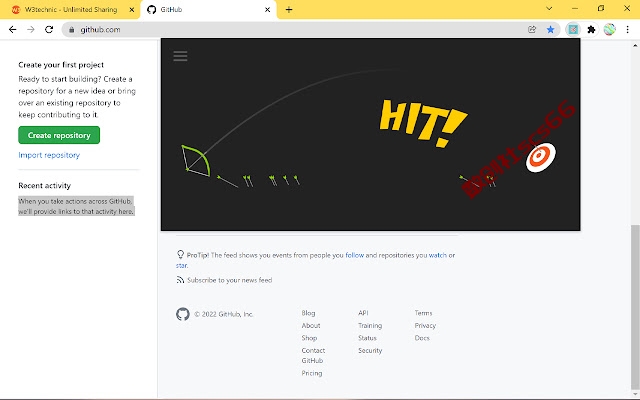Open the tab search chevron
640x400 pixels.
[x=549, y=9]
